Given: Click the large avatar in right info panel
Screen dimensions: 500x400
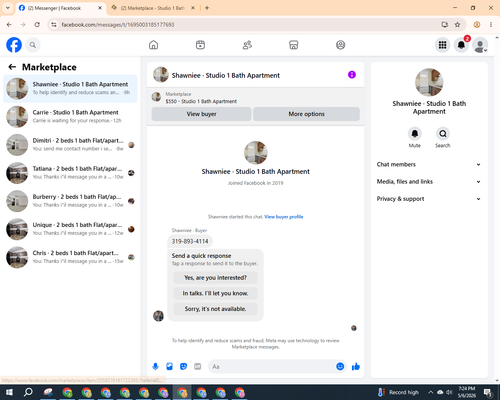Looking at the screenshot, I should point(429,82).
